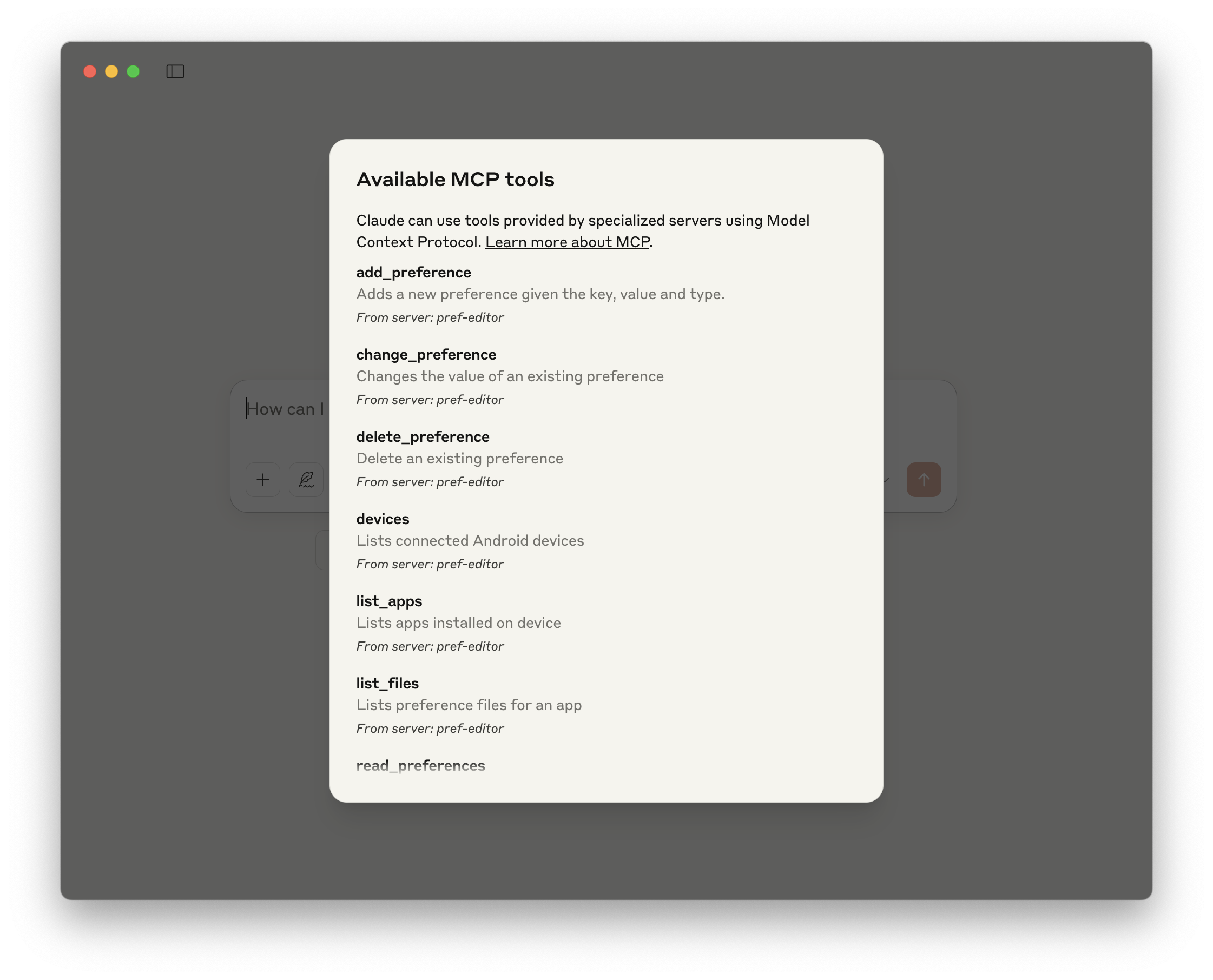The height and width of the screenshot is (980, 1213).
Task: Select the change_preference tool entry
Action: pyautogui.click(x=426, y=354)
